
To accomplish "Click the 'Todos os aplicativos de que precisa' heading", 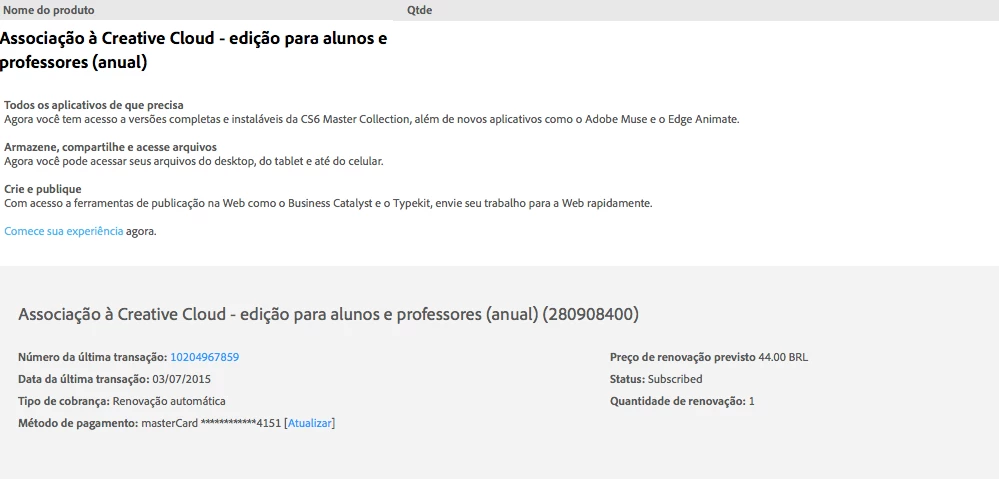I will (94, 105).
